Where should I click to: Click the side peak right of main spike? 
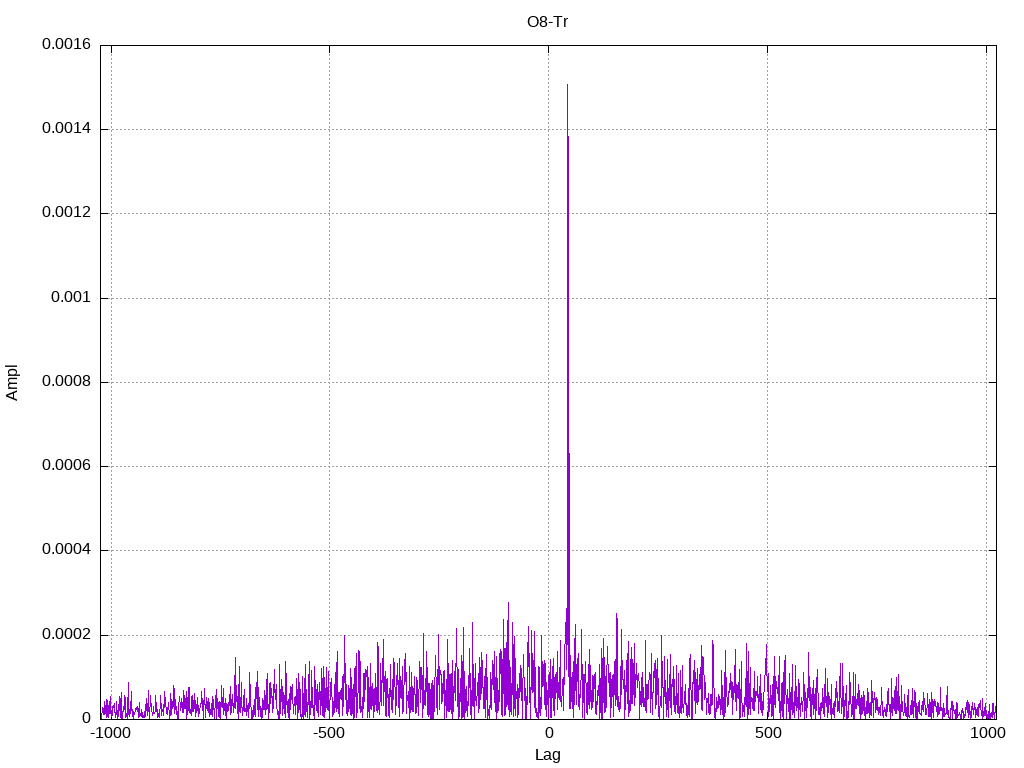pyautogui.click(x=617, y=614)
